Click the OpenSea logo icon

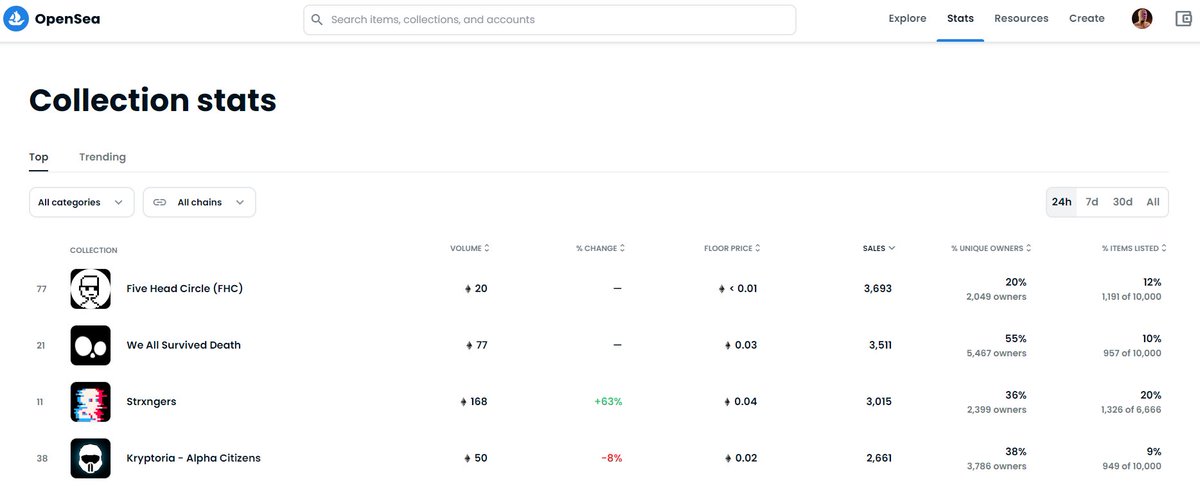[x=16, y=19]
